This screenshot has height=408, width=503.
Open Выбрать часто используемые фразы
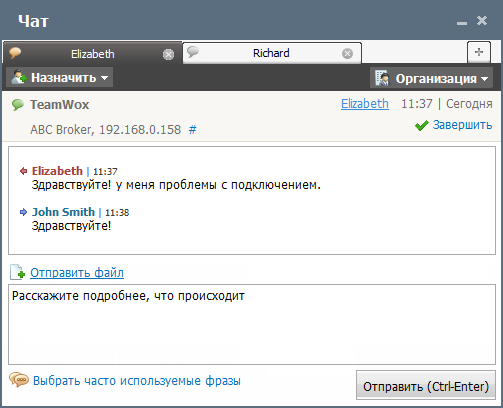[x=137, y=381]
